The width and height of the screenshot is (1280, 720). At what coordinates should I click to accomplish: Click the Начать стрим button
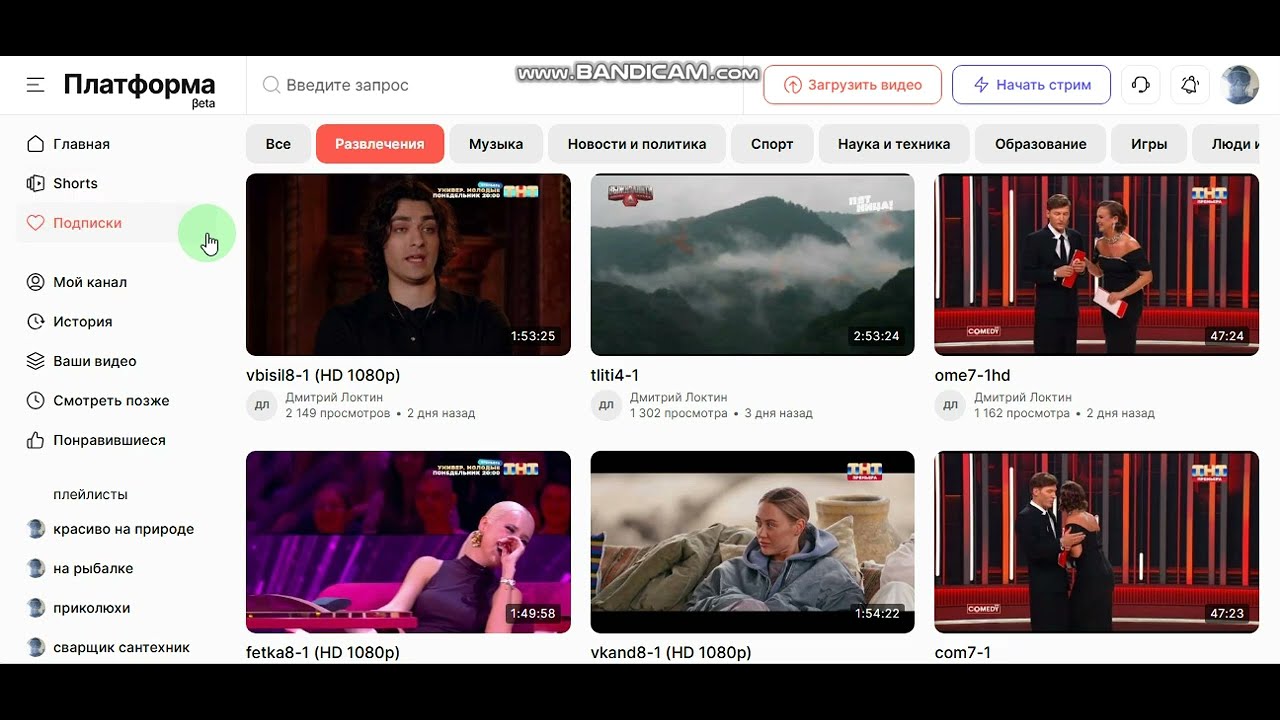(x=1031, y=85)
